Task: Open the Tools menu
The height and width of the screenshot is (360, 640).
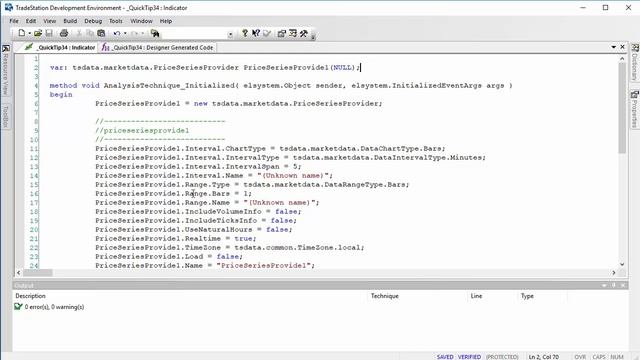Action: (116, 21)
